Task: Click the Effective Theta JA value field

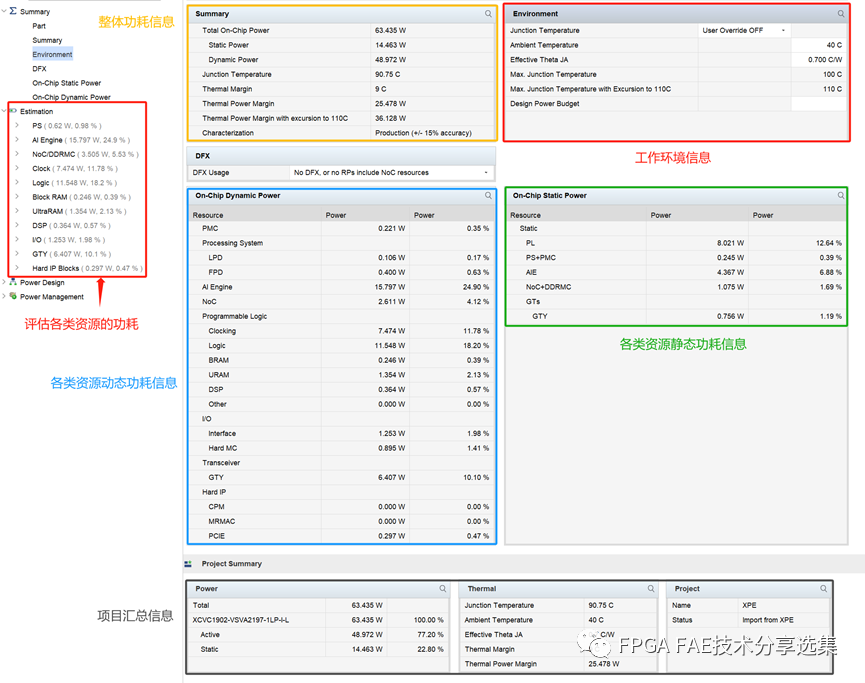Action: [x=818, y=60]
